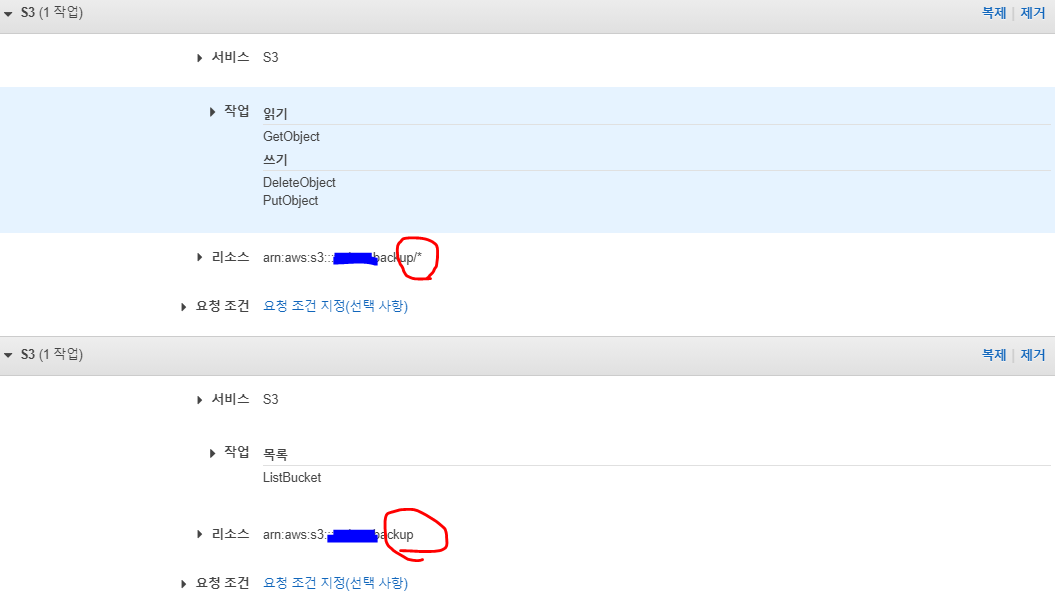Expand the second 요청 조건 row triangle
Image resolution: width=1055 pixels, height=603 pixels.
[x=183, y=583]
